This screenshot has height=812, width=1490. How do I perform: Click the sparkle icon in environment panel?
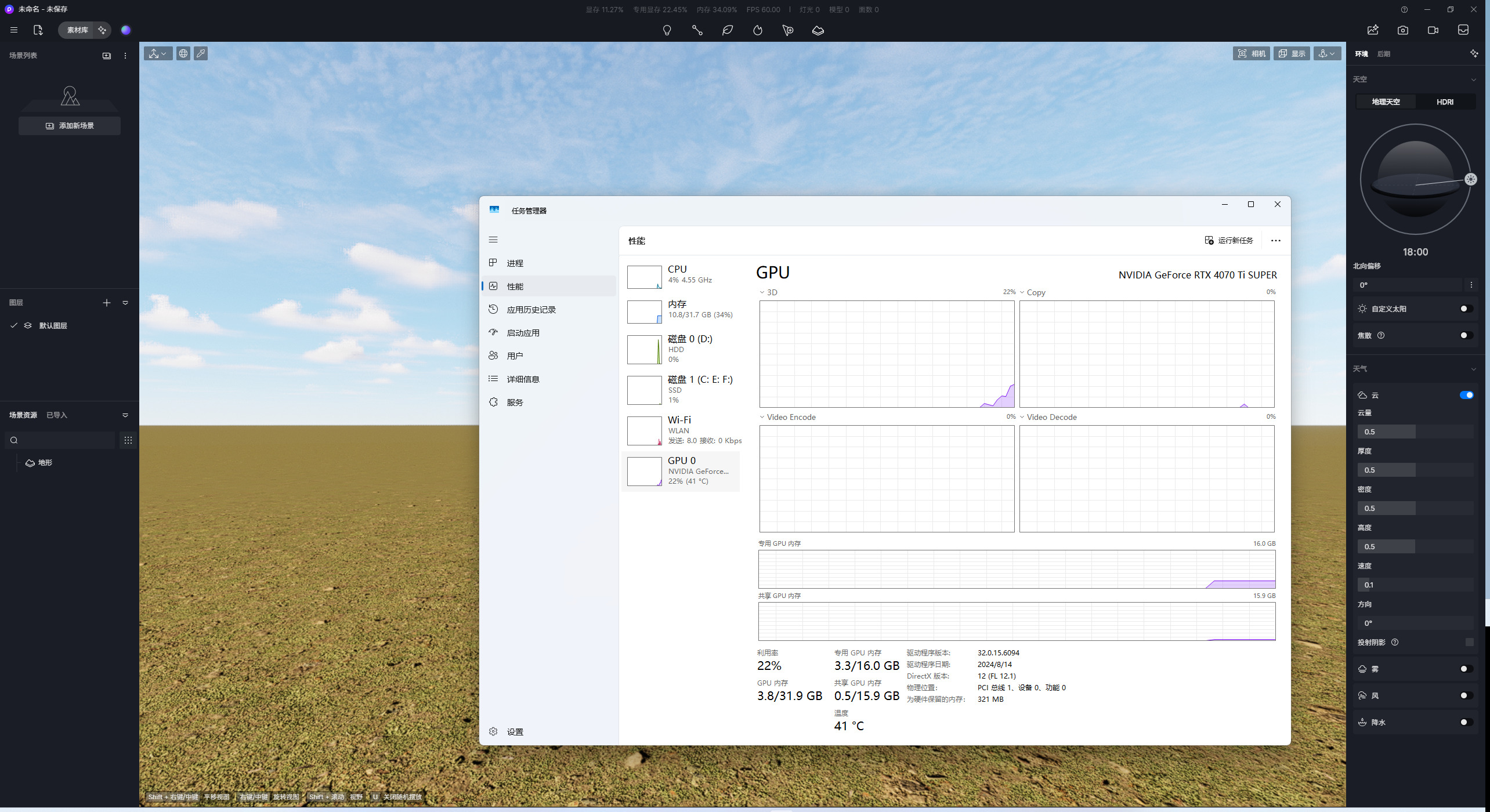click(x=1474, y=53)
